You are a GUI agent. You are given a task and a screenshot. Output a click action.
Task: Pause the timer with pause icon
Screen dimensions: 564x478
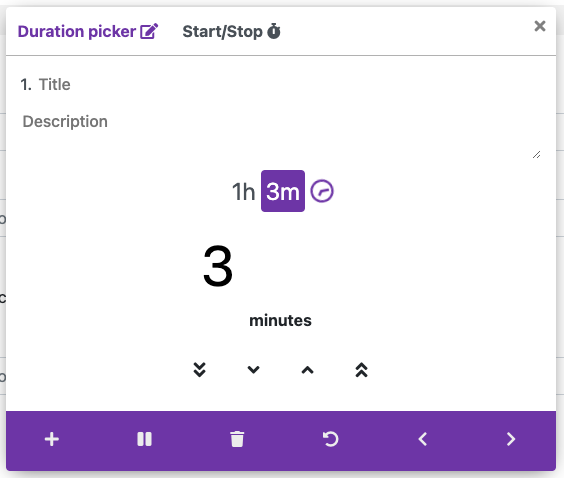pyautogui.click(x=144, y=439)
